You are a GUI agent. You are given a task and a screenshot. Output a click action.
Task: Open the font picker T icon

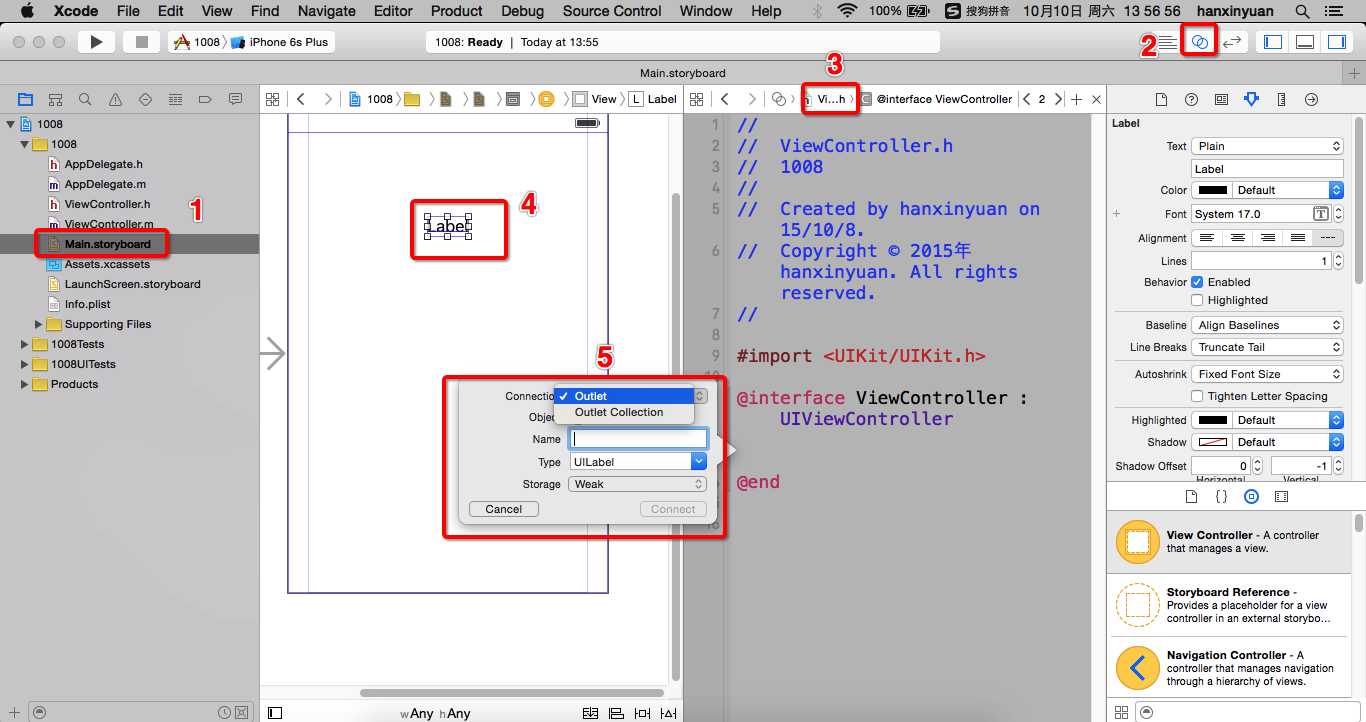pyautogui.click(x=1320, y=214)
